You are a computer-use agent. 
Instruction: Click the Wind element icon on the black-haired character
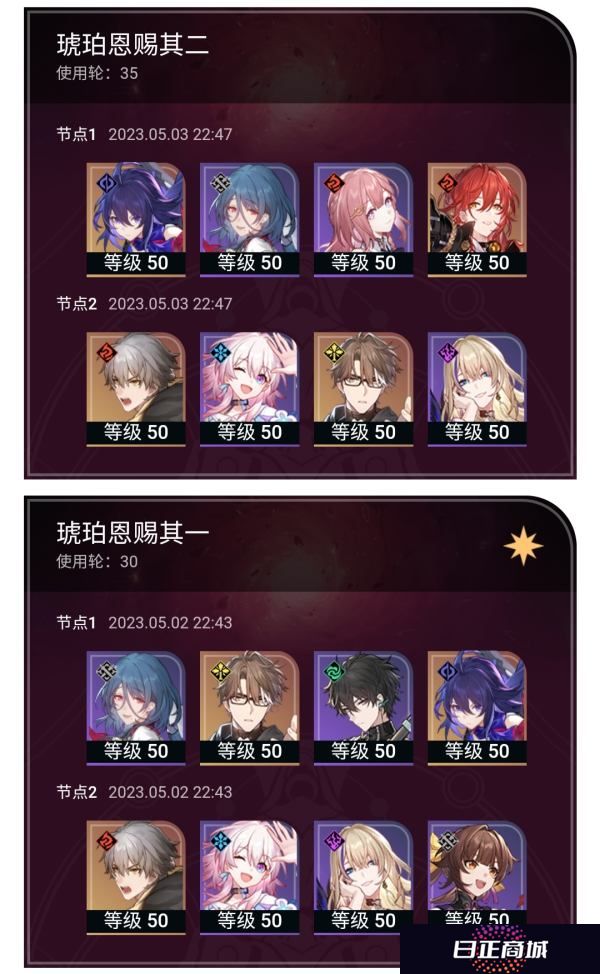(334, 671)
